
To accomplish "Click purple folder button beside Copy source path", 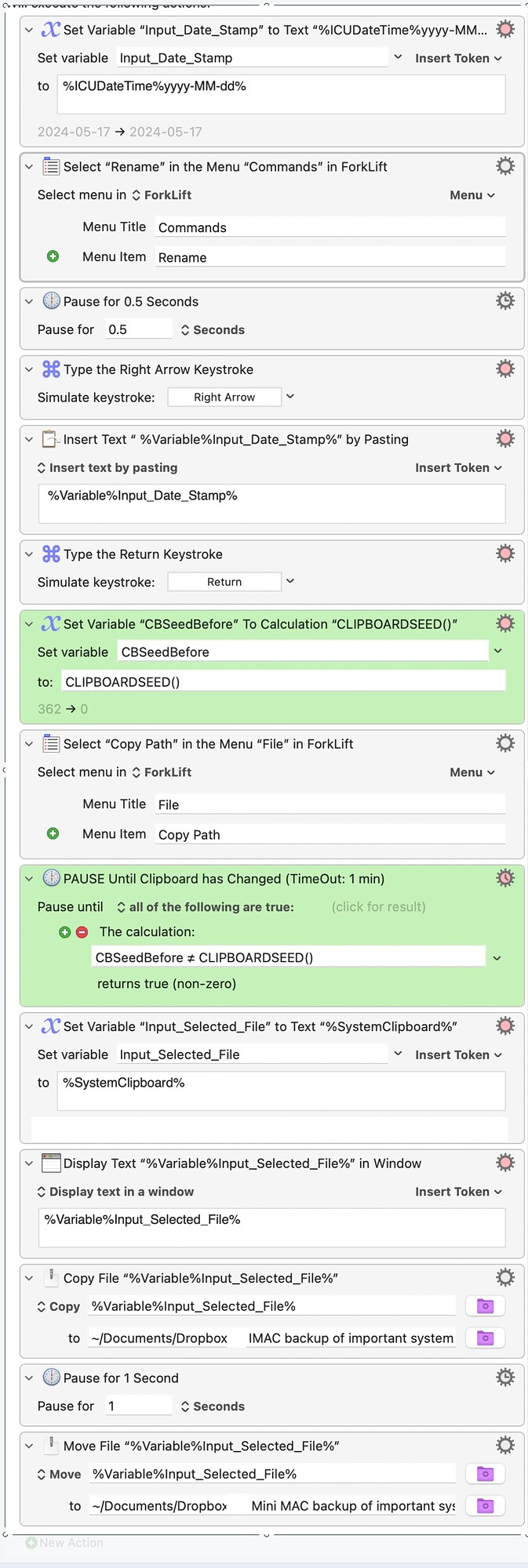I will click(486, 1306).
